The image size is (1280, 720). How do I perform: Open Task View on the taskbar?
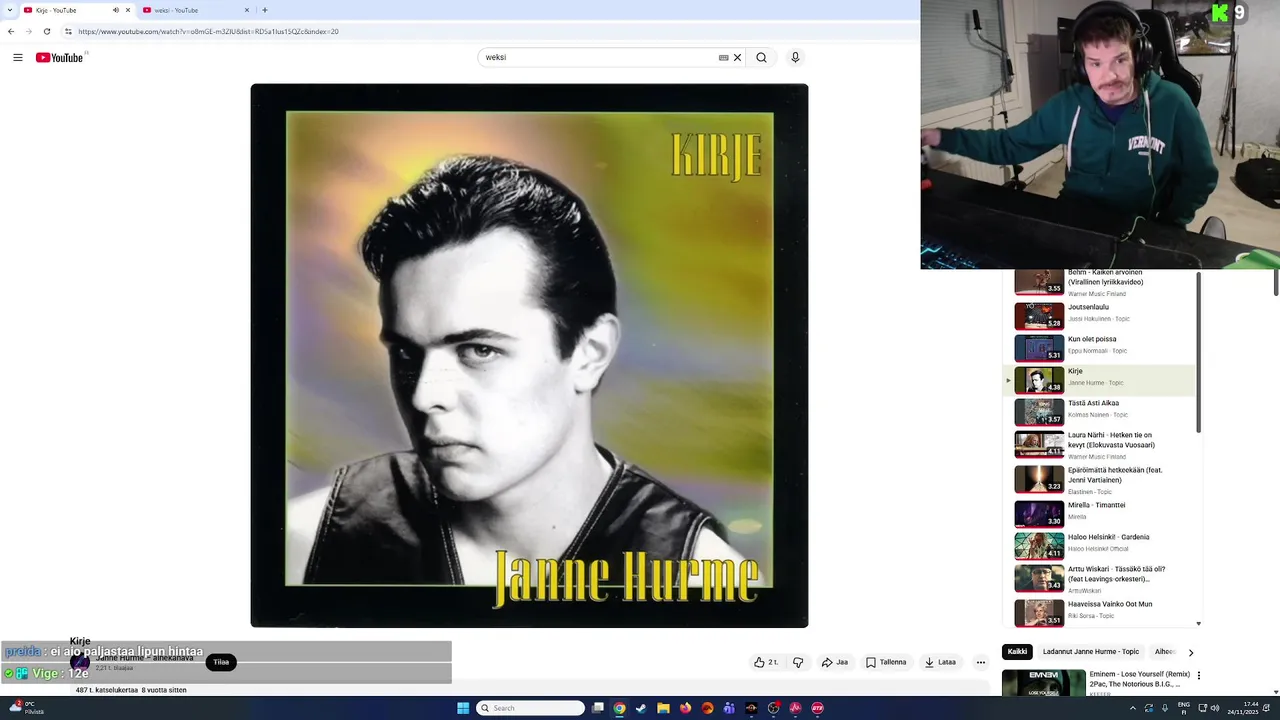pos(598,708)
